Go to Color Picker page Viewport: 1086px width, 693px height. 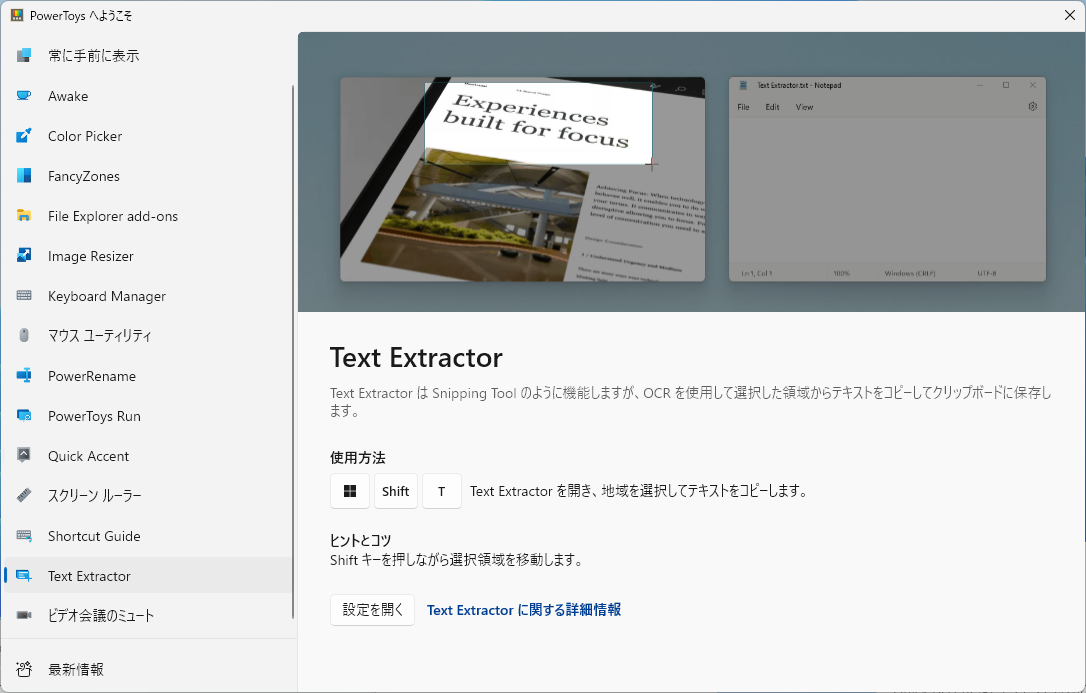[148, 136]
